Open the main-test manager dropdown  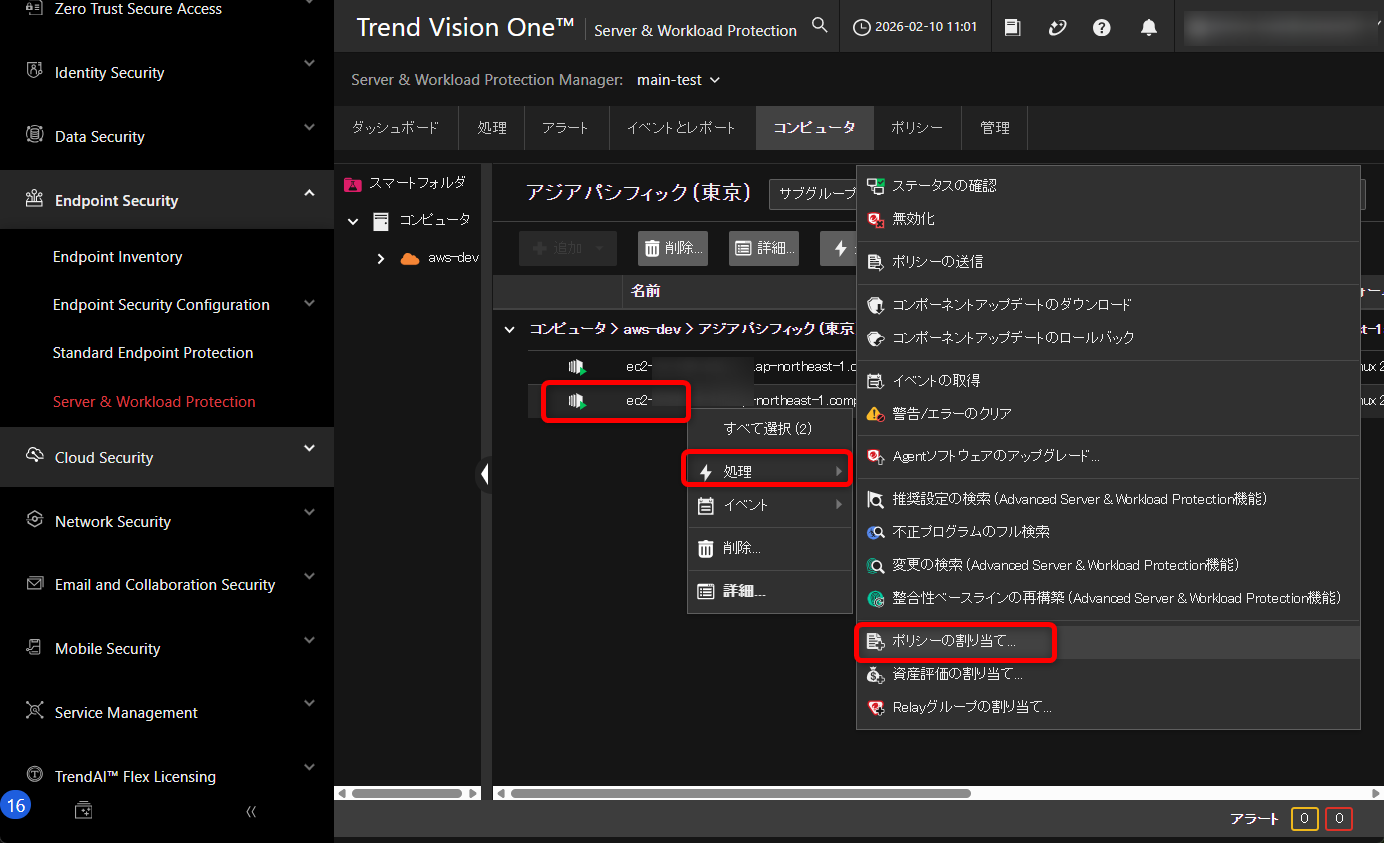677,79
